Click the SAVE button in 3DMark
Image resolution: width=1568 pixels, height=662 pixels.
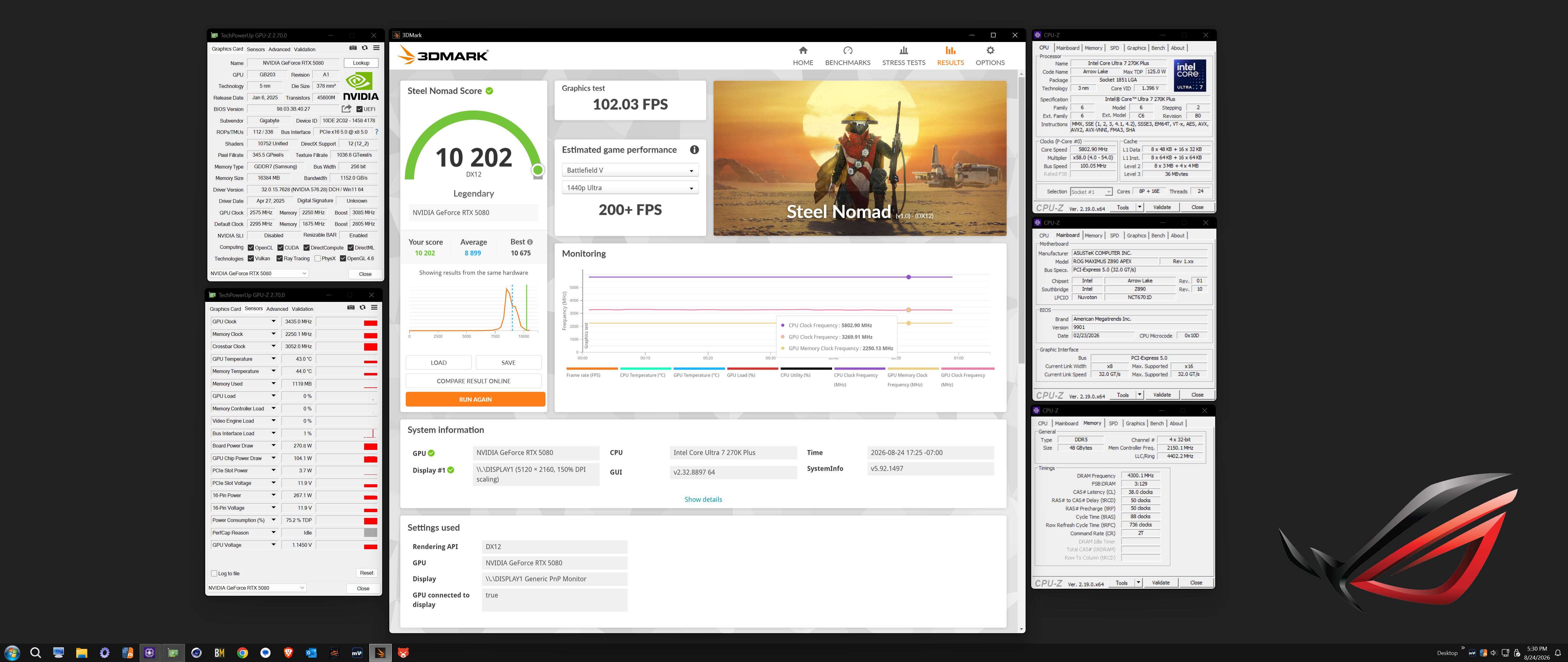coord(508,362)
